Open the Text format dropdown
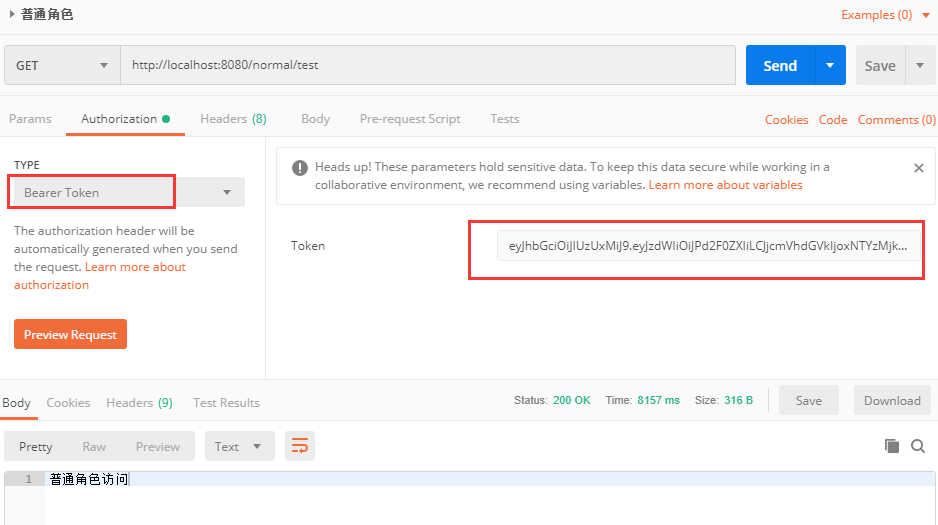The image size is (938, 525). click(x=239, y=446)
